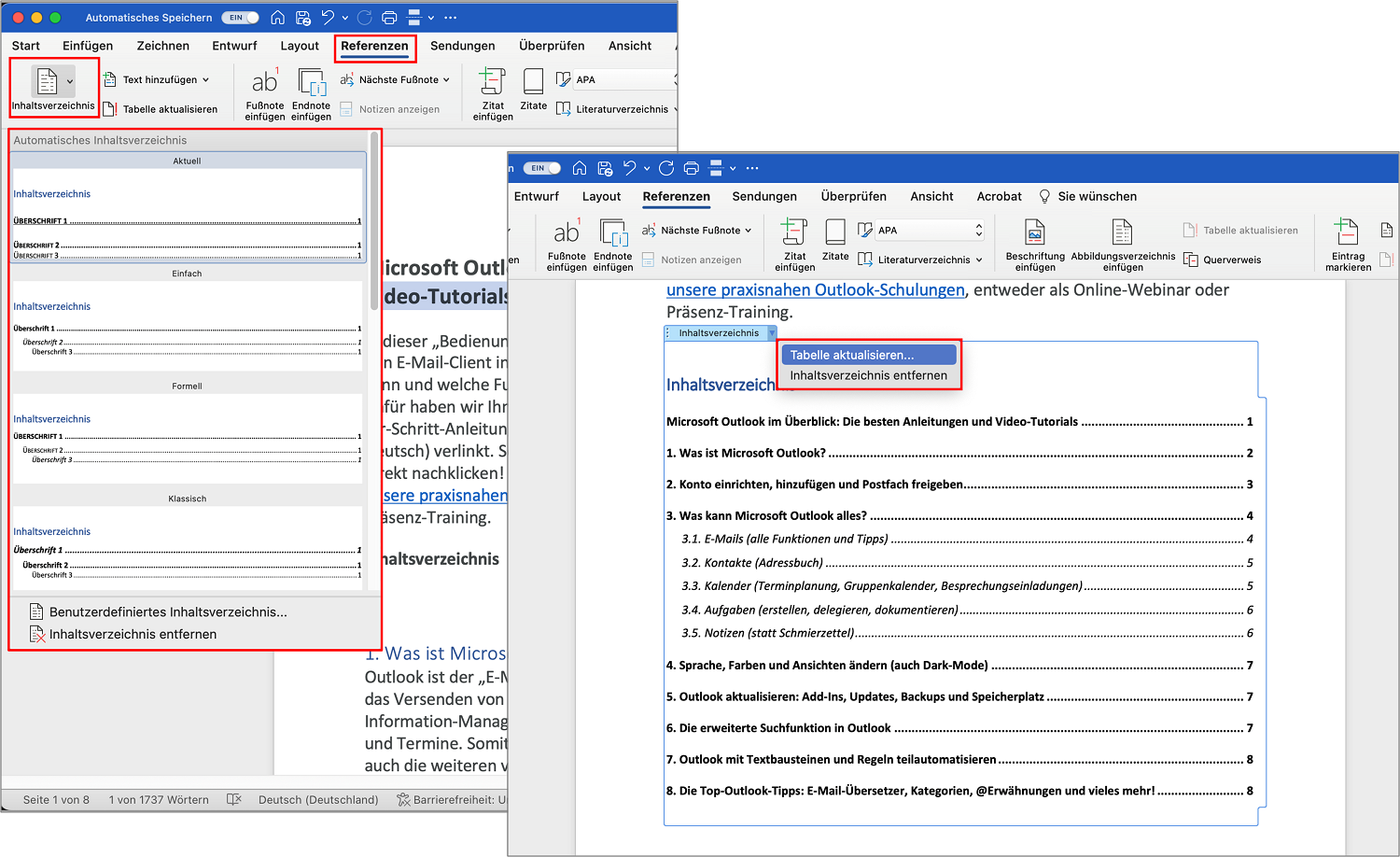This screenshot has height=857, width=1400.
Task: Select the Klassisch table of contents thumbnail
Action: tap(187, 542)
